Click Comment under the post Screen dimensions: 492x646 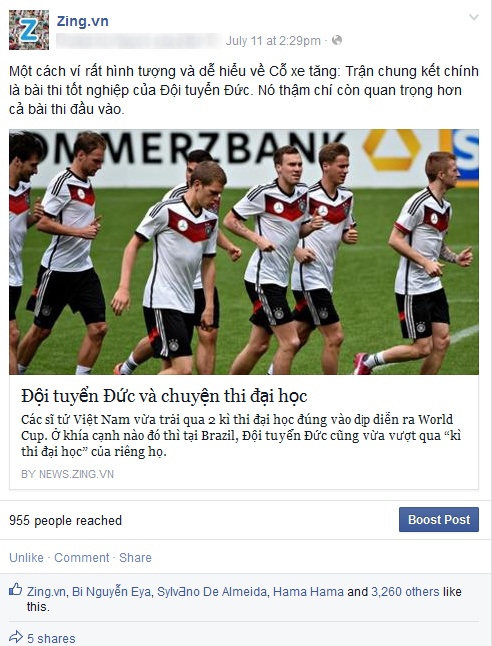tap(82, 557)
